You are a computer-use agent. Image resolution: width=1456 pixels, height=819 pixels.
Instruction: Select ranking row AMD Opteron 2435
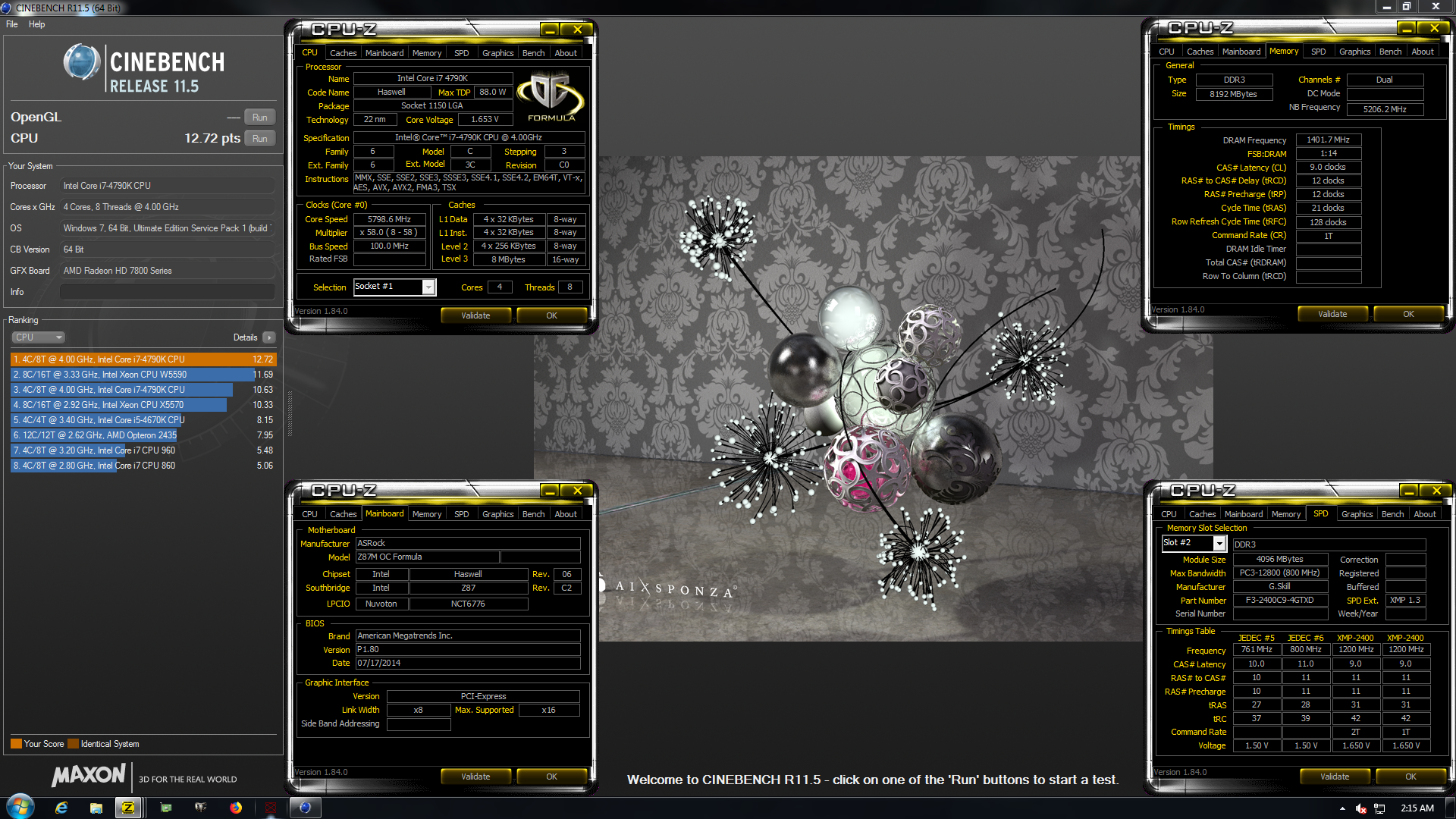click(x=143, y=435)
